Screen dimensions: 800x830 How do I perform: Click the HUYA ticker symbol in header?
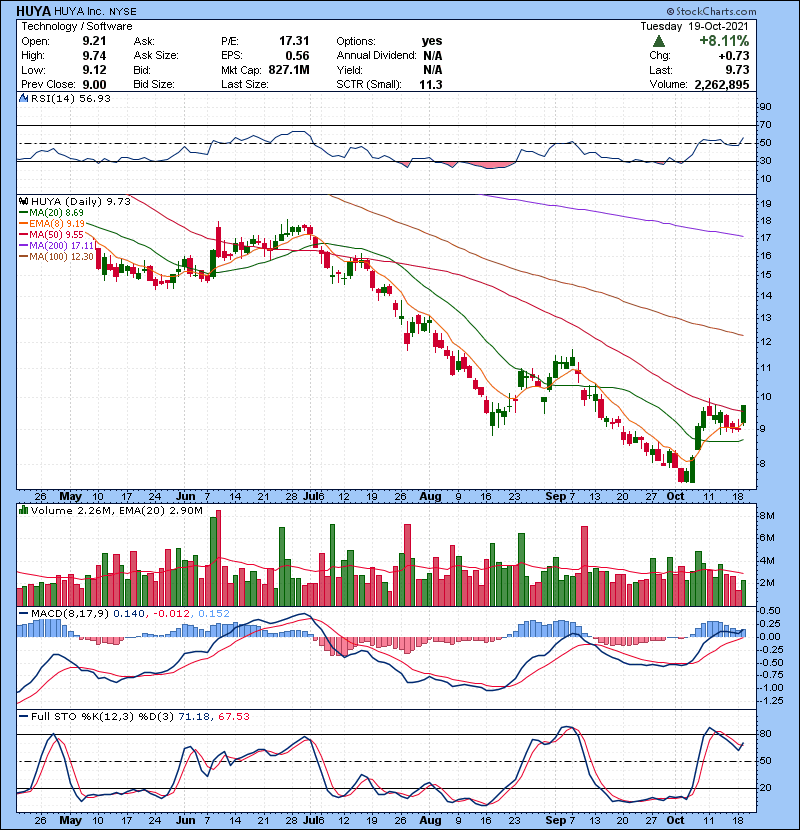click(33, 11)
